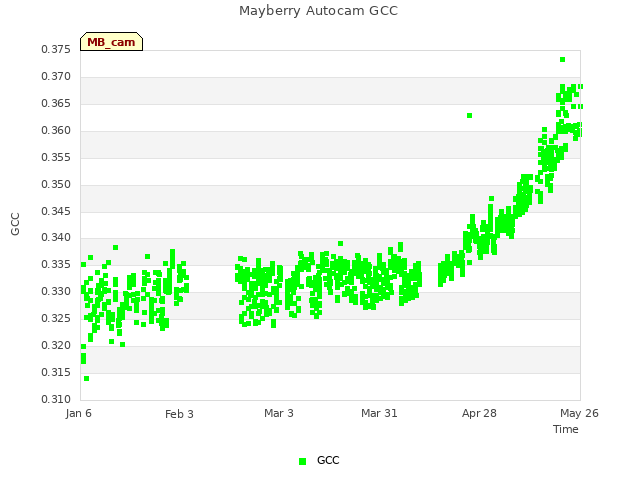Viewport: 640px width, 480px height.
Task: Click the lowest data point near 0.314
Action: (87, 378)
